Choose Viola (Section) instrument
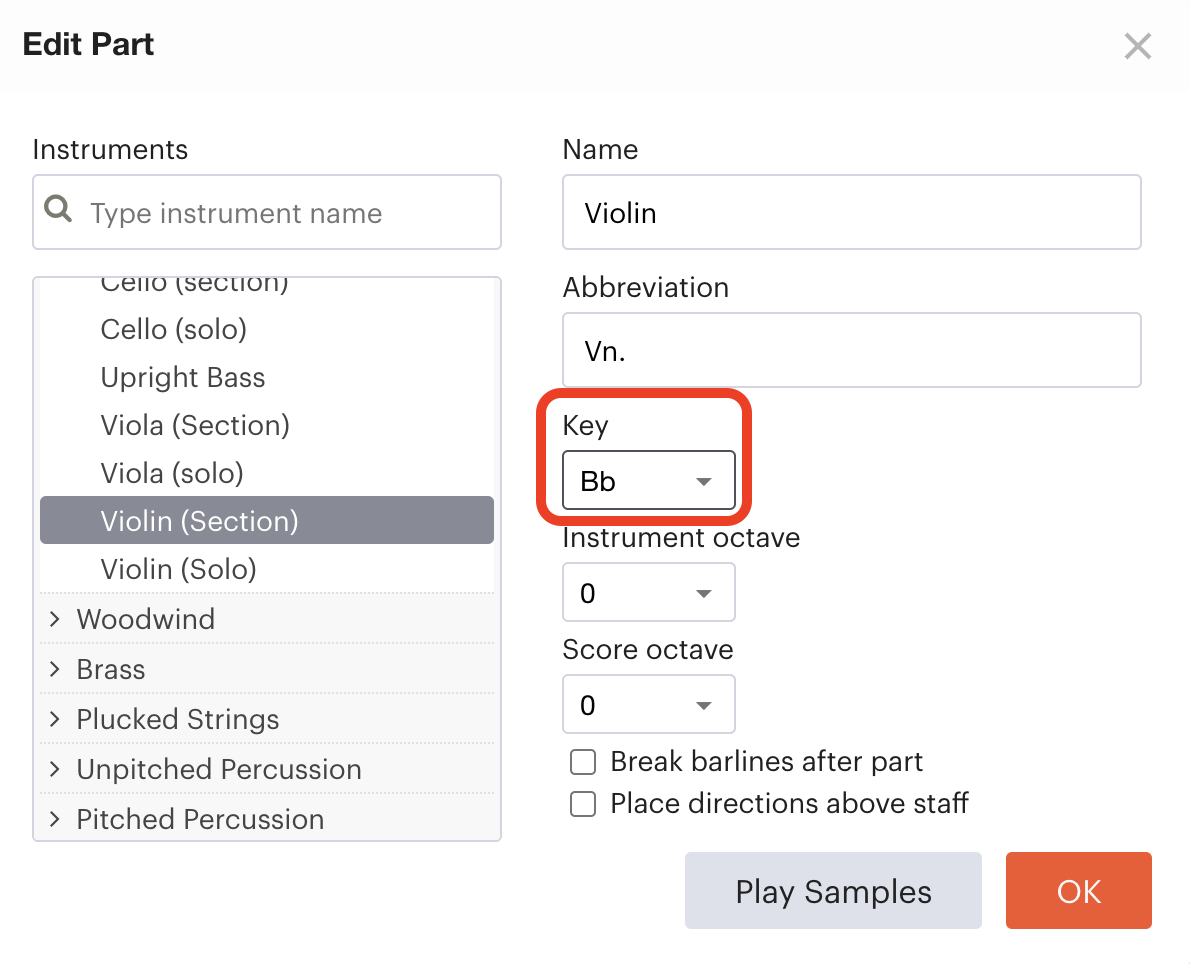The width and height of the screenshot is (1190, 964). 266,425
